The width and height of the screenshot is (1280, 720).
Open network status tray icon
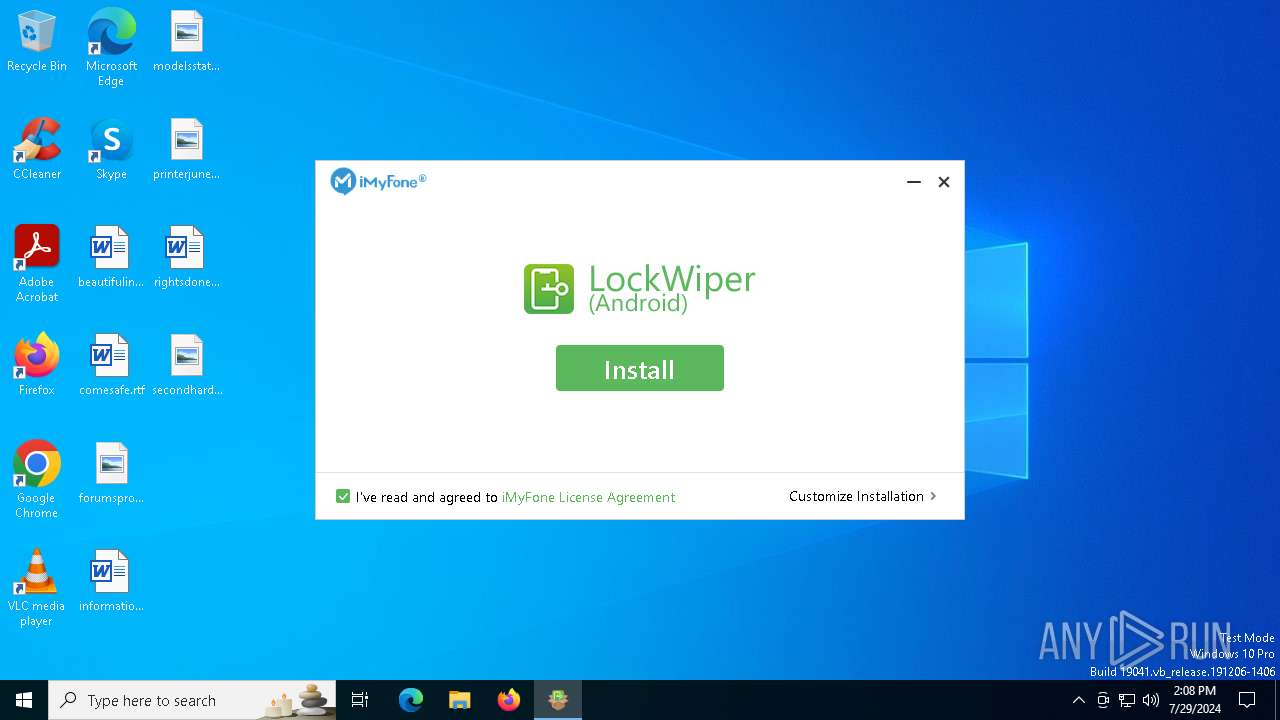tap(1127, 700)
